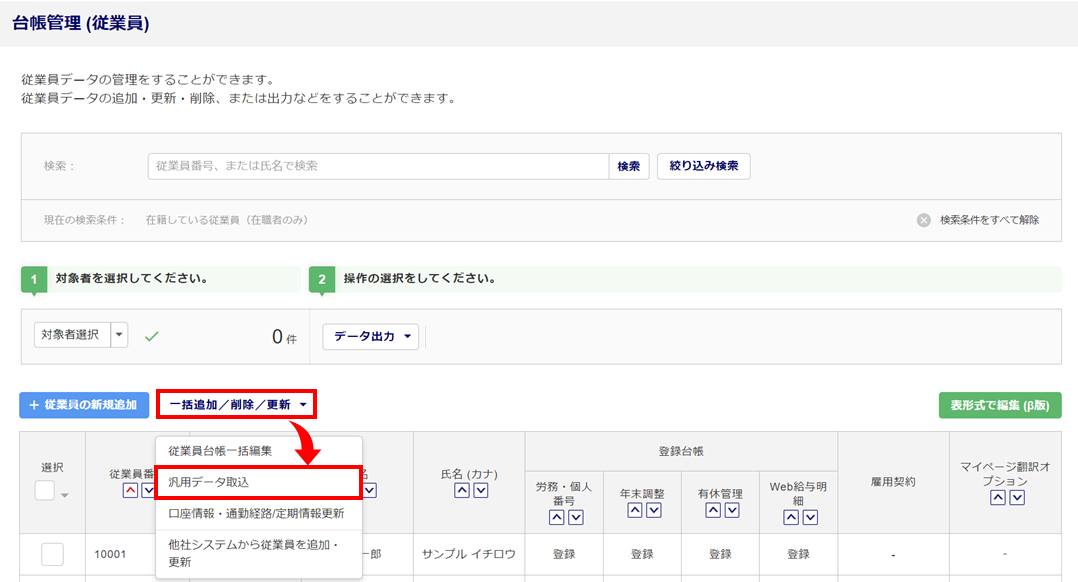This screenshot has width=1078, height=582.
Task: Open the arrow beside the 選択 header checkbox
Action: (x=65, y=495)
